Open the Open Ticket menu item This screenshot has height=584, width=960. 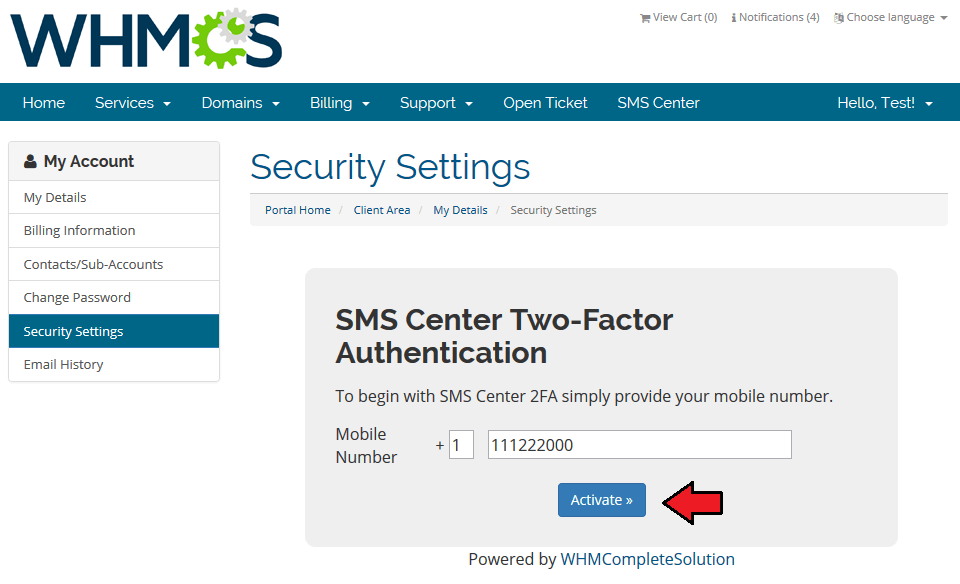[x=545, y=102]
